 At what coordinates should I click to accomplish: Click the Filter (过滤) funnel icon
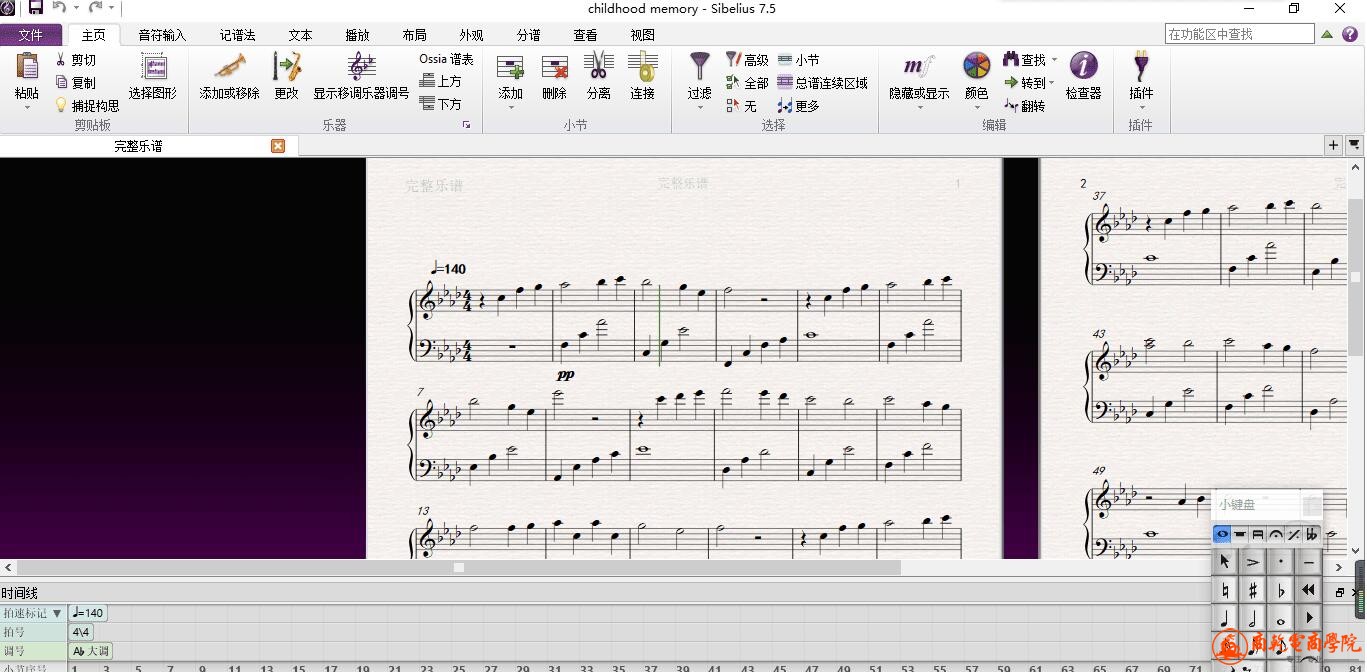(x=700, y=66)
